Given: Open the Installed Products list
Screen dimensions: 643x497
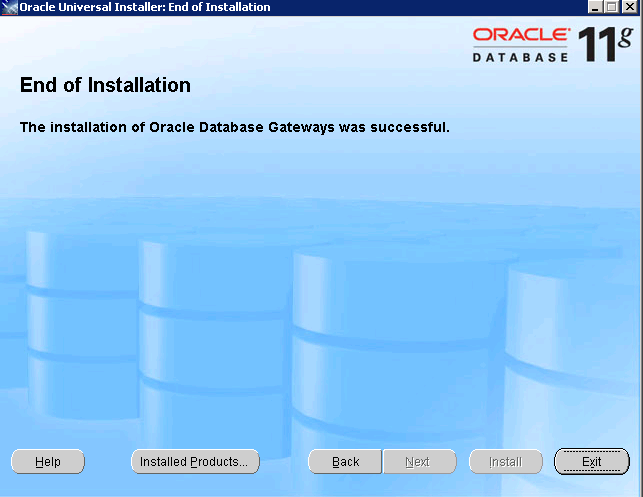Looking at the screenshot, I should coord(195,462).
